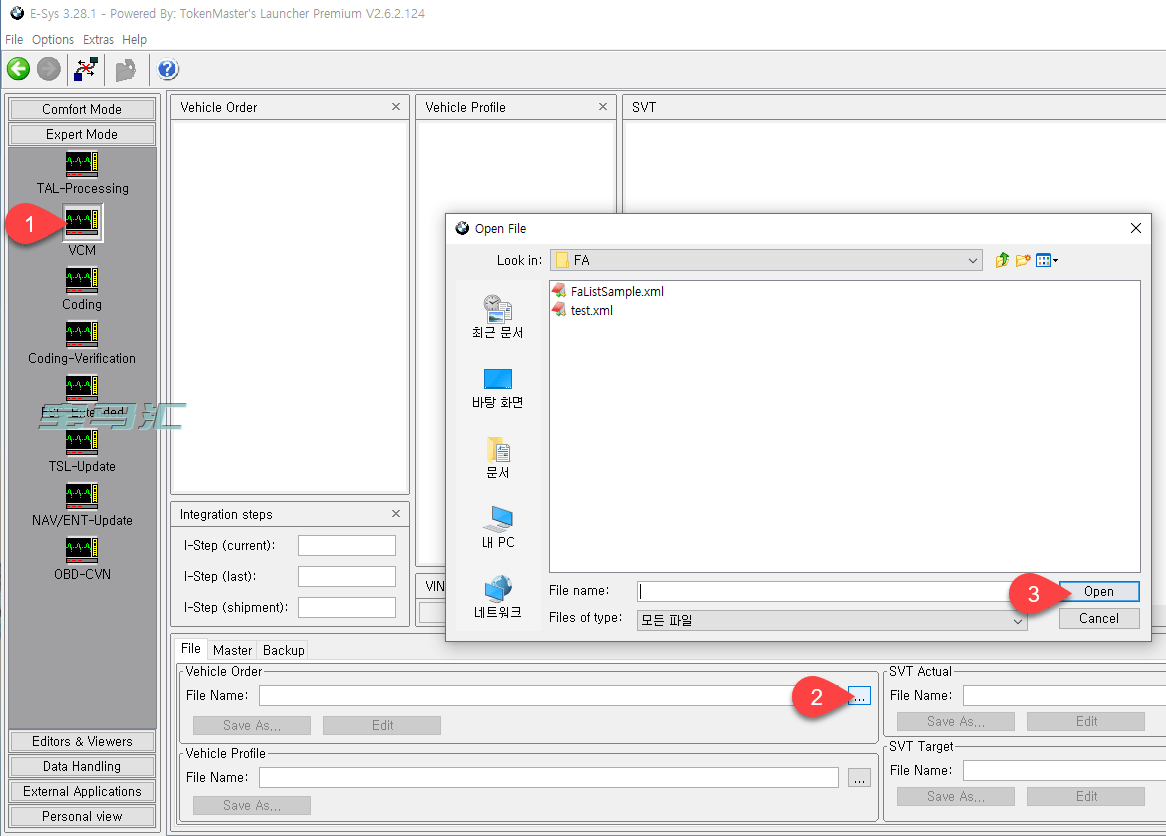Switch to the Master tab
The height and width of the screenshot is (836, 1166).
[x=232, y=650]
